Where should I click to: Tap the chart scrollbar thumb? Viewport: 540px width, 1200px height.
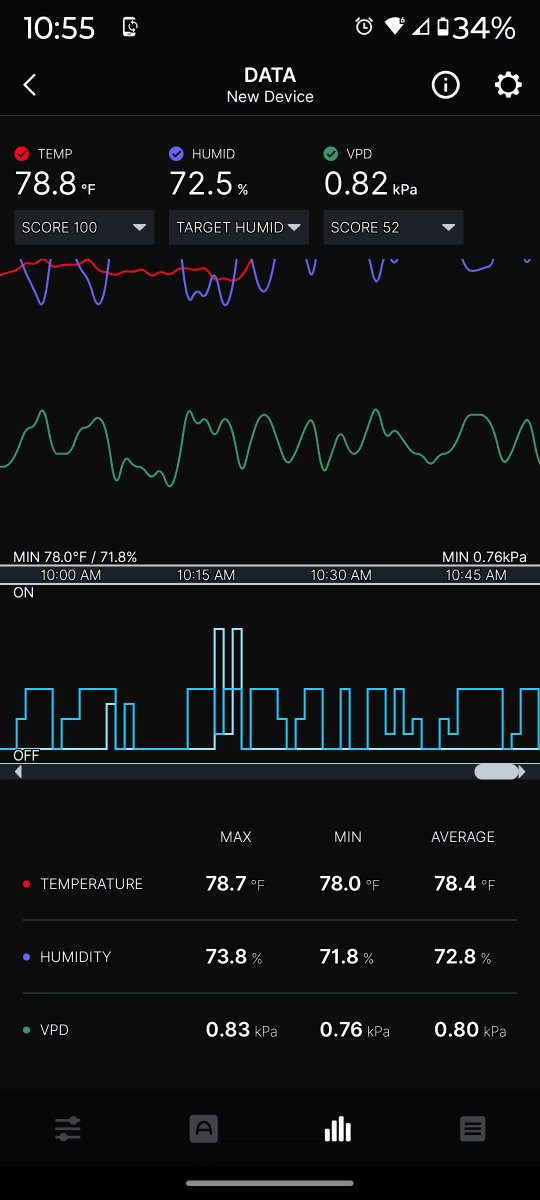click(496, 772)
